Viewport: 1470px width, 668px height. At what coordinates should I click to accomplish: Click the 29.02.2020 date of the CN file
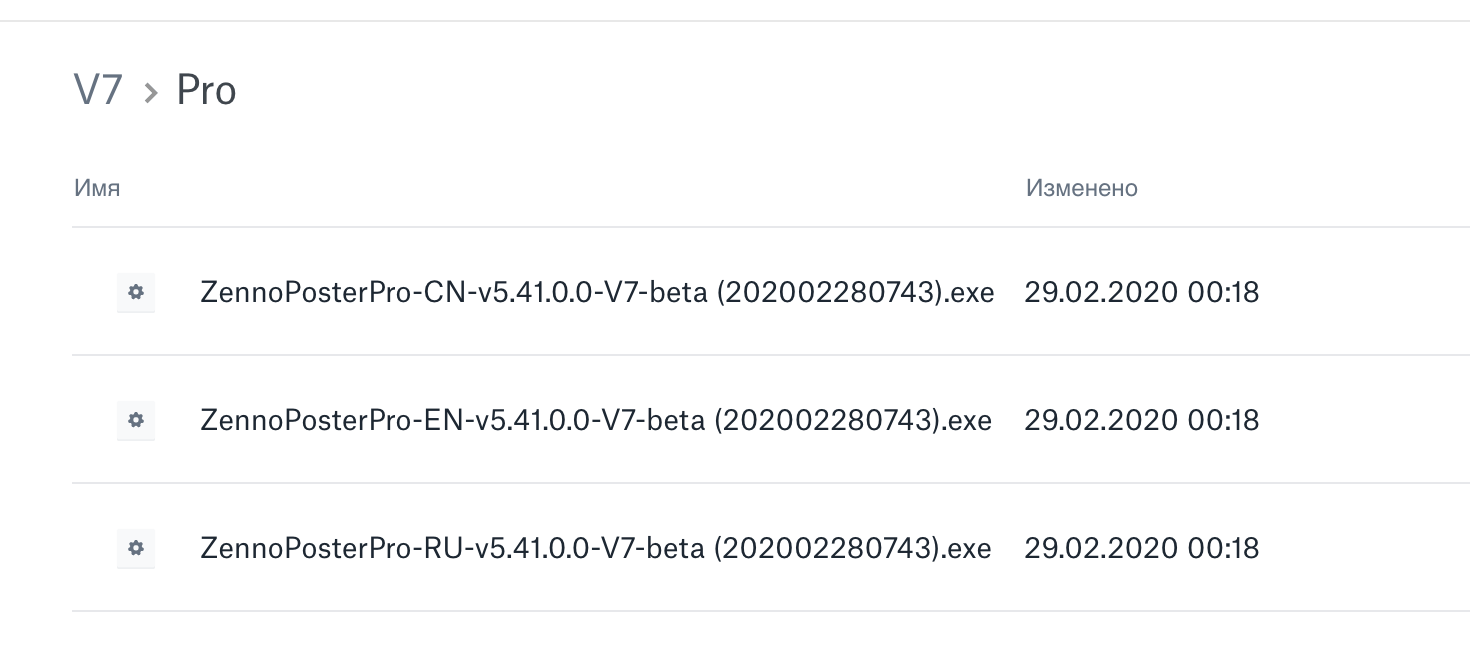tap(1100, 293)
